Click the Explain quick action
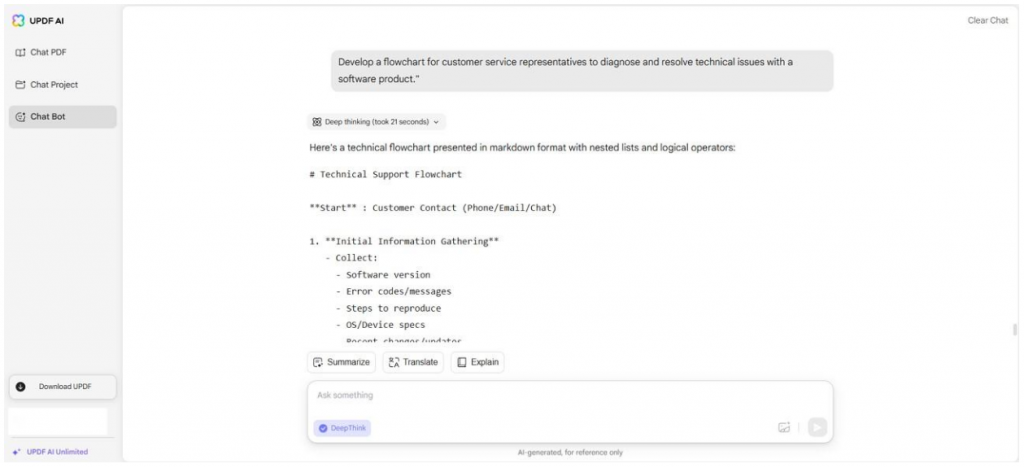Image resolution: width=1024 pixels, height=468 pixels. click(477, 362)
